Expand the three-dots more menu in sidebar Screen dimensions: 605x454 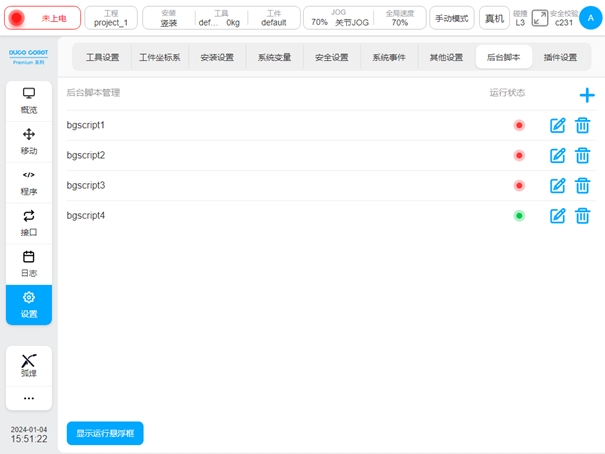29,397
